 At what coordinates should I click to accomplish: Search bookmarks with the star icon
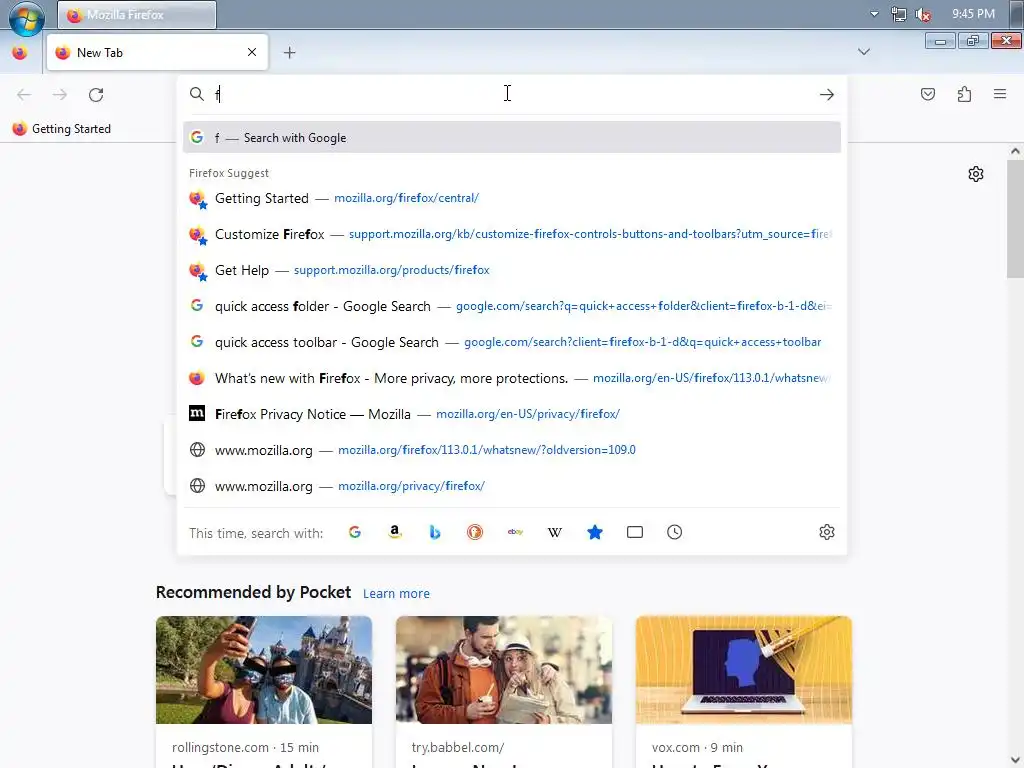595,532
